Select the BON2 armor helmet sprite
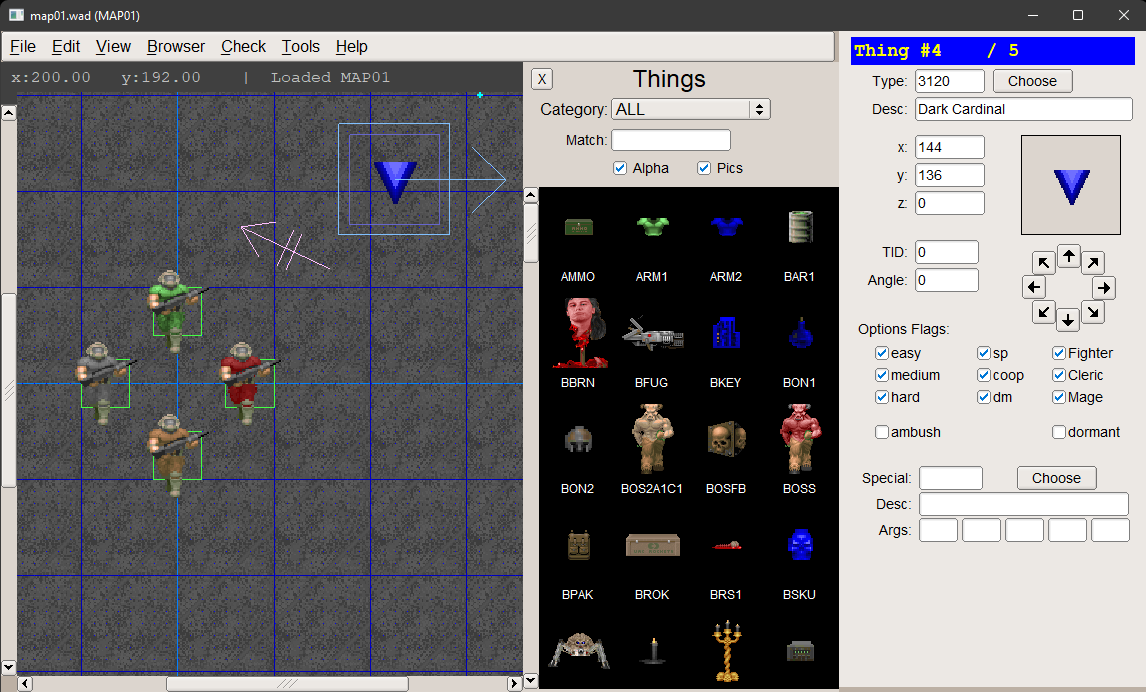Screen dimensions: 1146x692 pos(578,439)
